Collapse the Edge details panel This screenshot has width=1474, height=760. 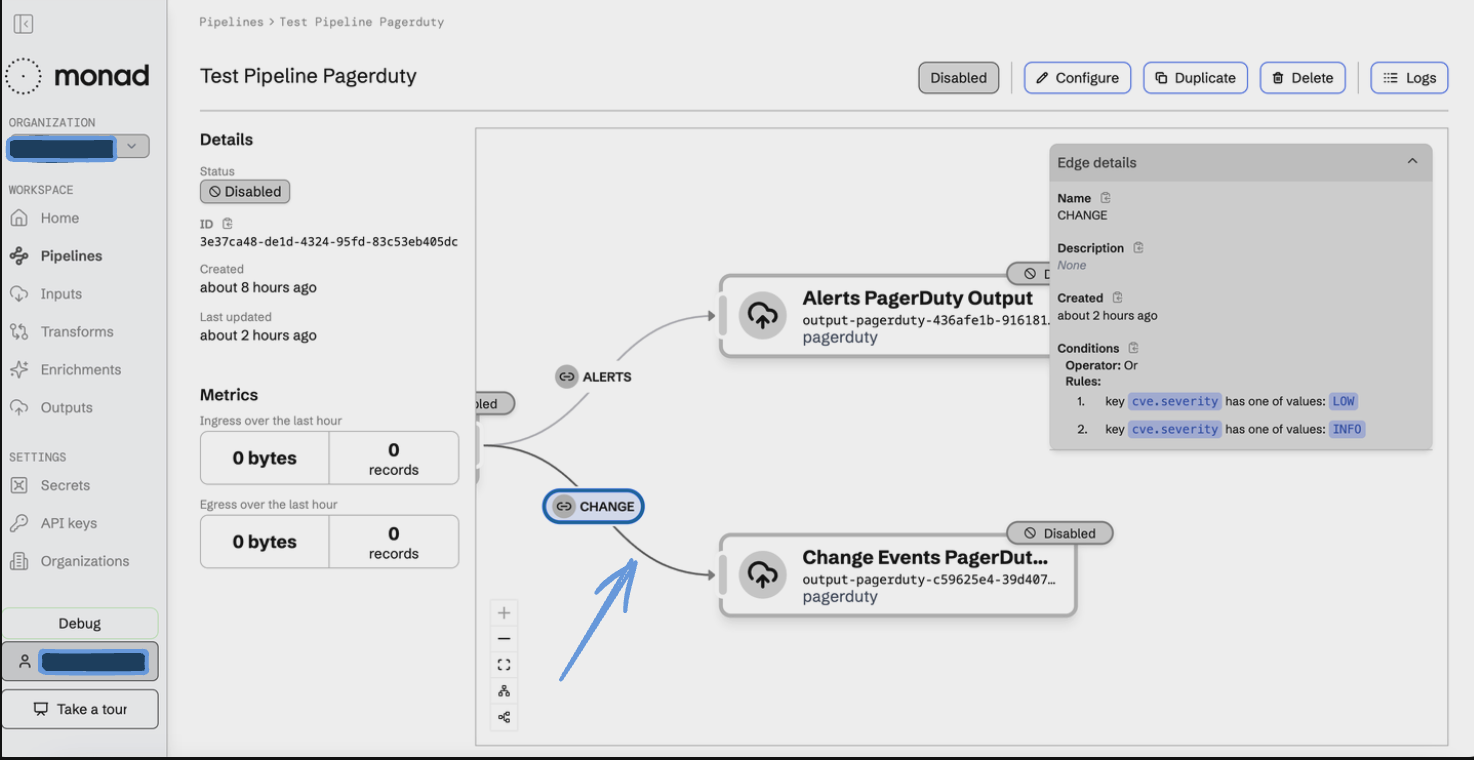pyautogui.click(x=1412, y=162)
